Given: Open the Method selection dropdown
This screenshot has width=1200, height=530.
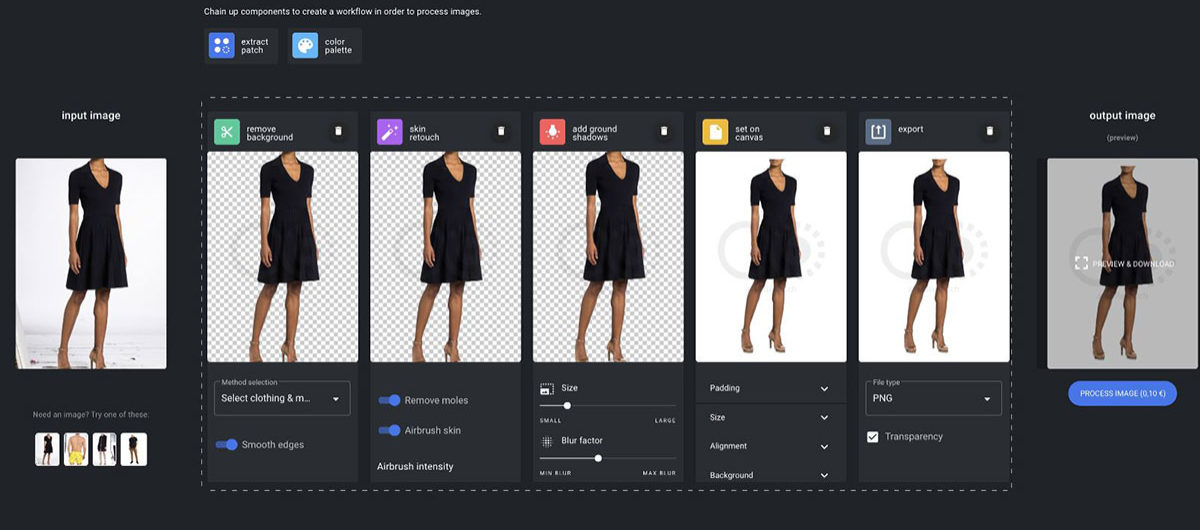Looking at the screenshot, I should pos(282,398).
